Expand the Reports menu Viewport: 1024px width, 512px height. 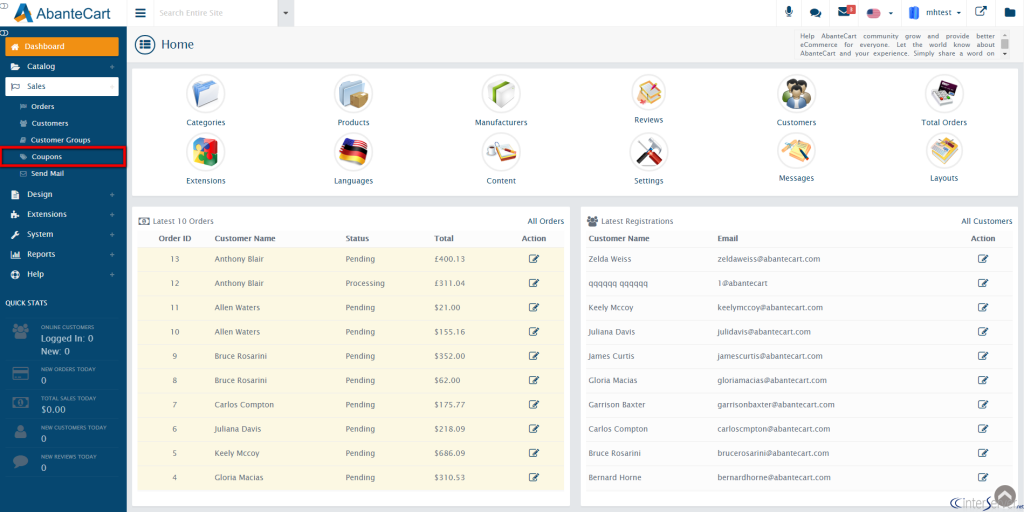pos(62,255)
